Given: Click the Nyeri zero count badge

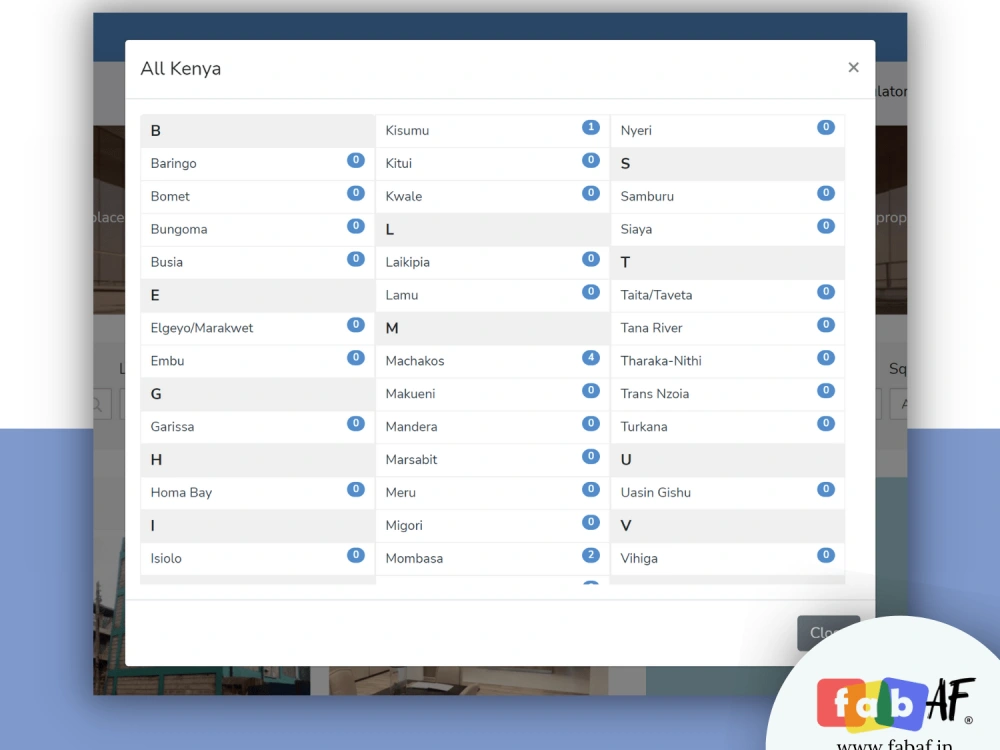Looking at the screenshot, I should (x=826, y=127).
